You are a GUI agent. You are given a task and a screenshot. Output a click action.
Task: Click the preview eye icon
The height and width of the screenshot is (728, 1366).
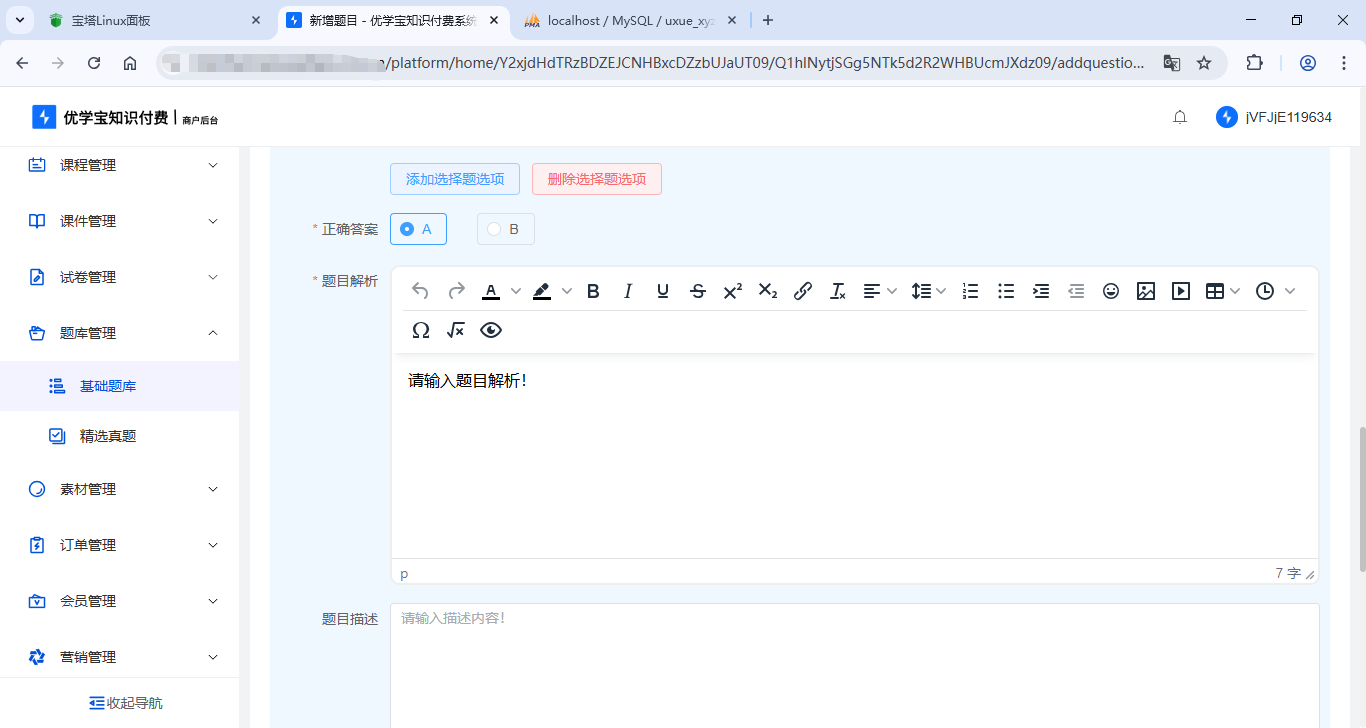tap(490, 331)
